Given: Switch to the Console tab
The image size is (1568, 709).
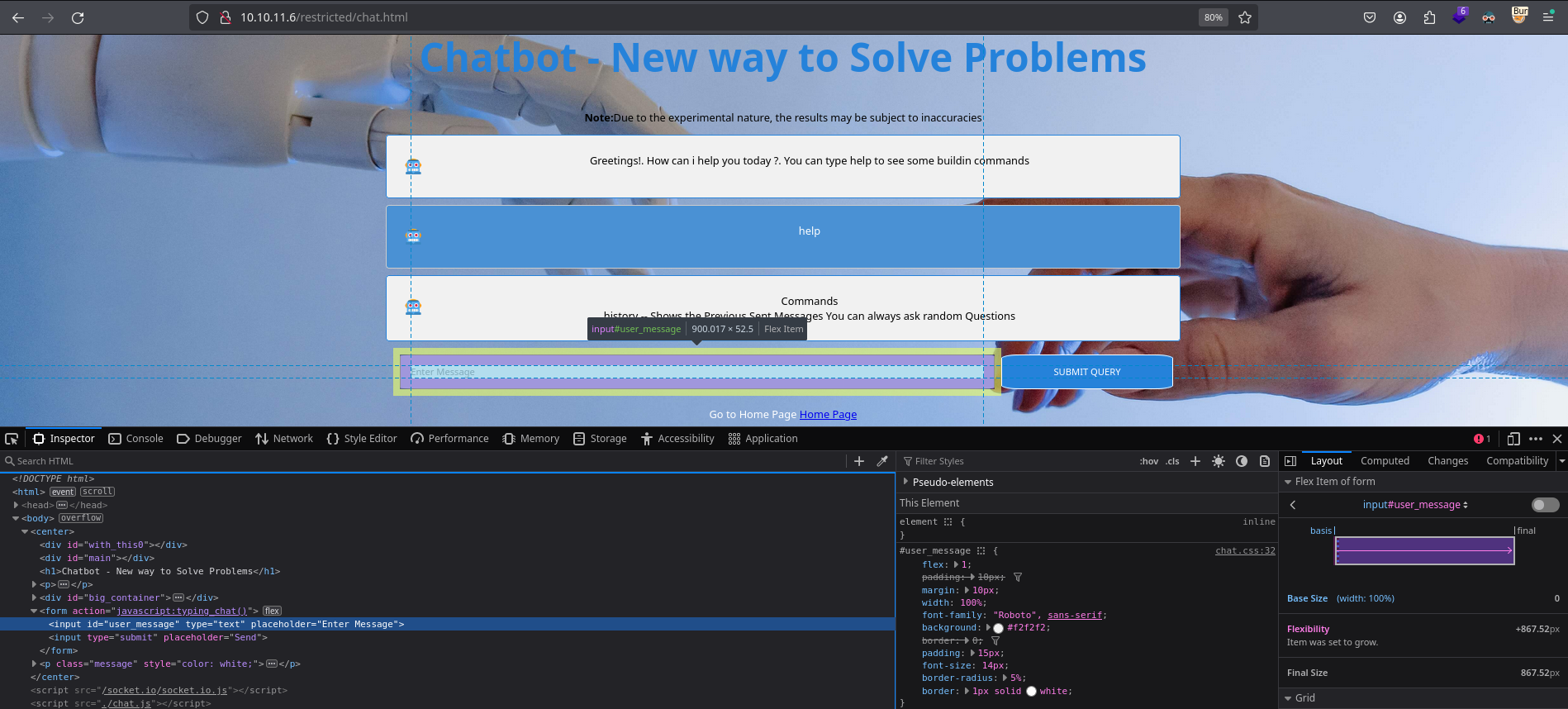Looking at the screenshot, I should point(136,439).
